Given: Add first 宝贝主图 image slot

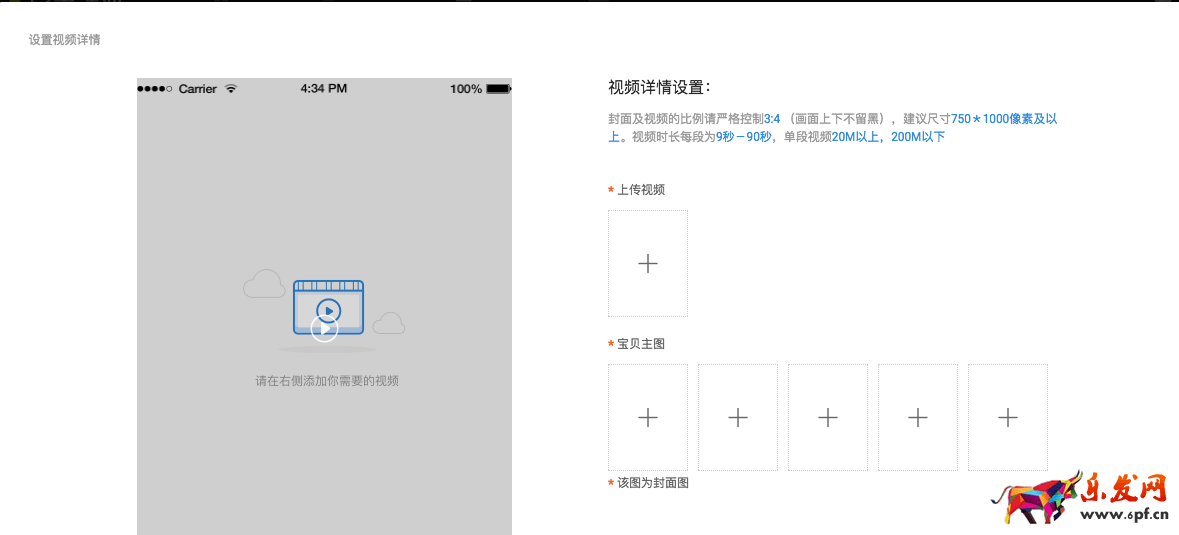Looking at the screenshot, I should click(647, 417).
